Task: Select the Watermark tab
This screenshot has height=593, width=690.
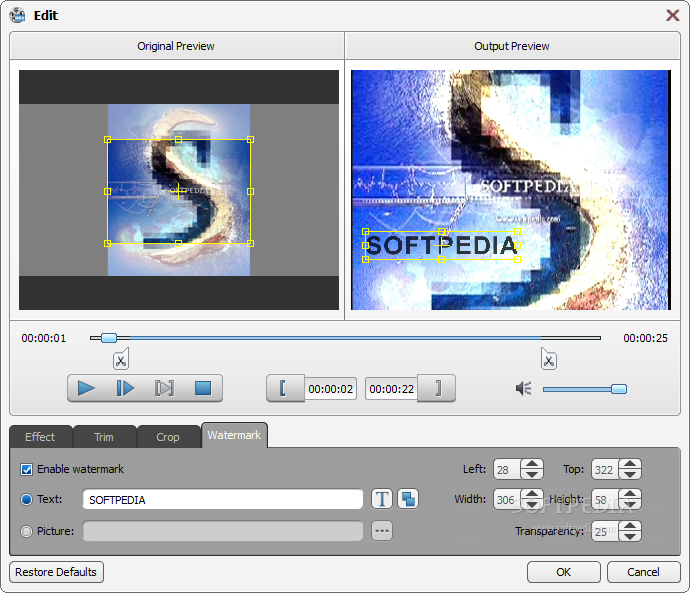Action: 234,435
